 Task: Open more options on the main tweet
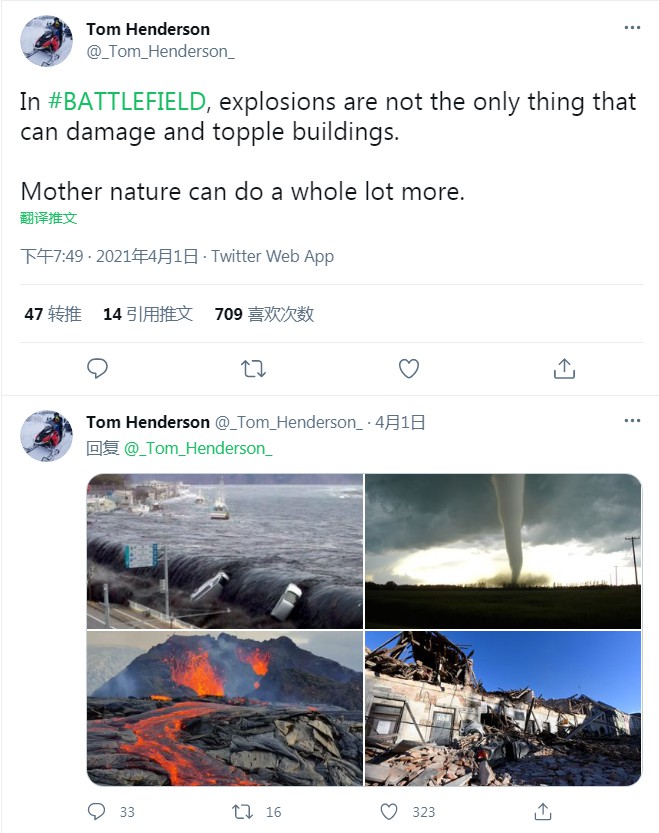click(632, 28)
